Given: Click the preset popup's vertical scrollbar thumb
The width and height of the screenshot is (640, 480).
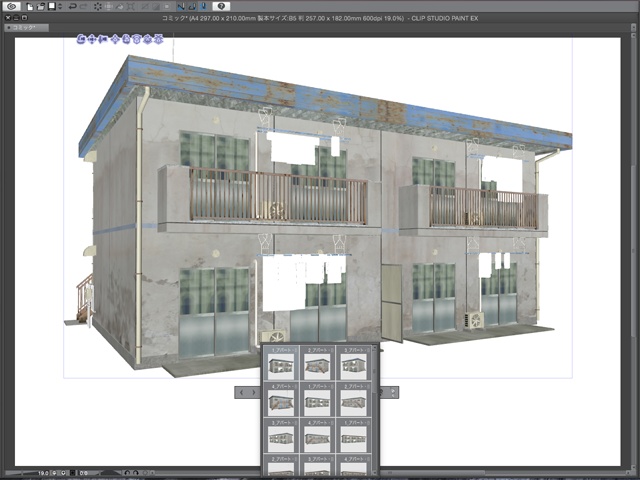Looking at the screenshot, I should click(x=374, y=372).
